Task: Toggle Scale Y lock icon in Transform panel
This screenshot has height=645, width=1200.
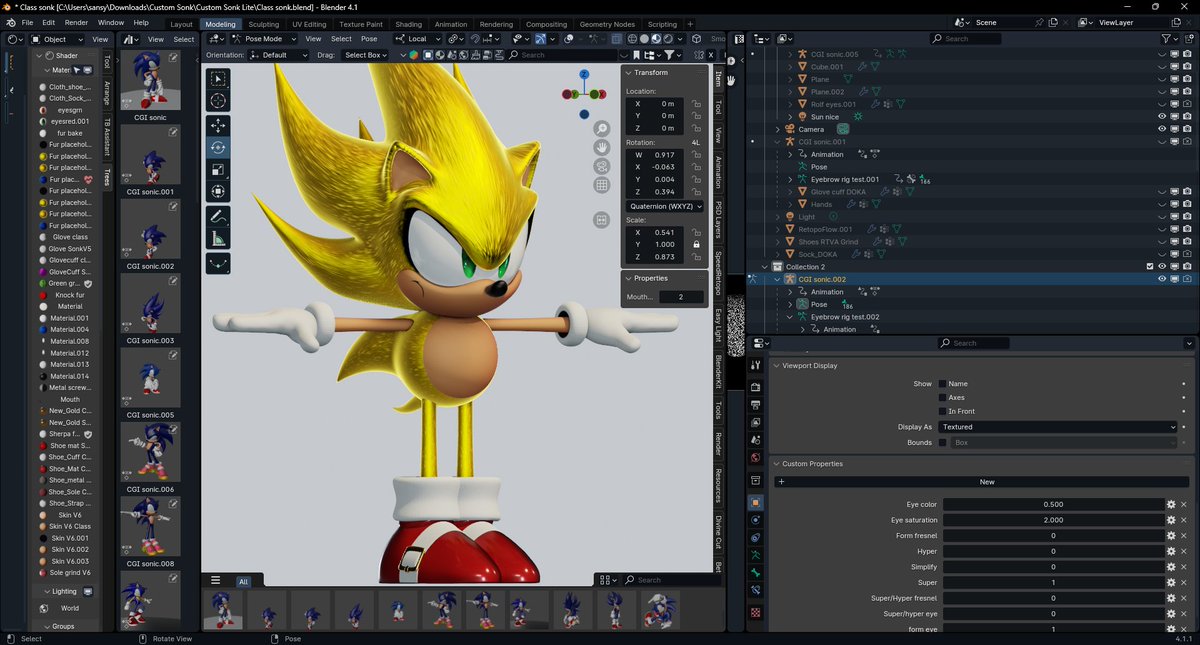Action: pos(696,244)
